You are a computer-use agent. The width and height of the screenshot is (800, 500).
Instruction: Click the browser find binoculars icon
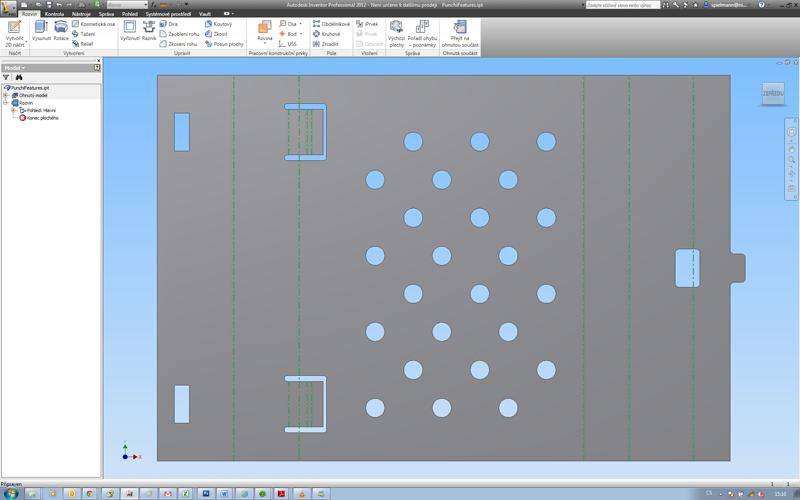tap(19, 78)
